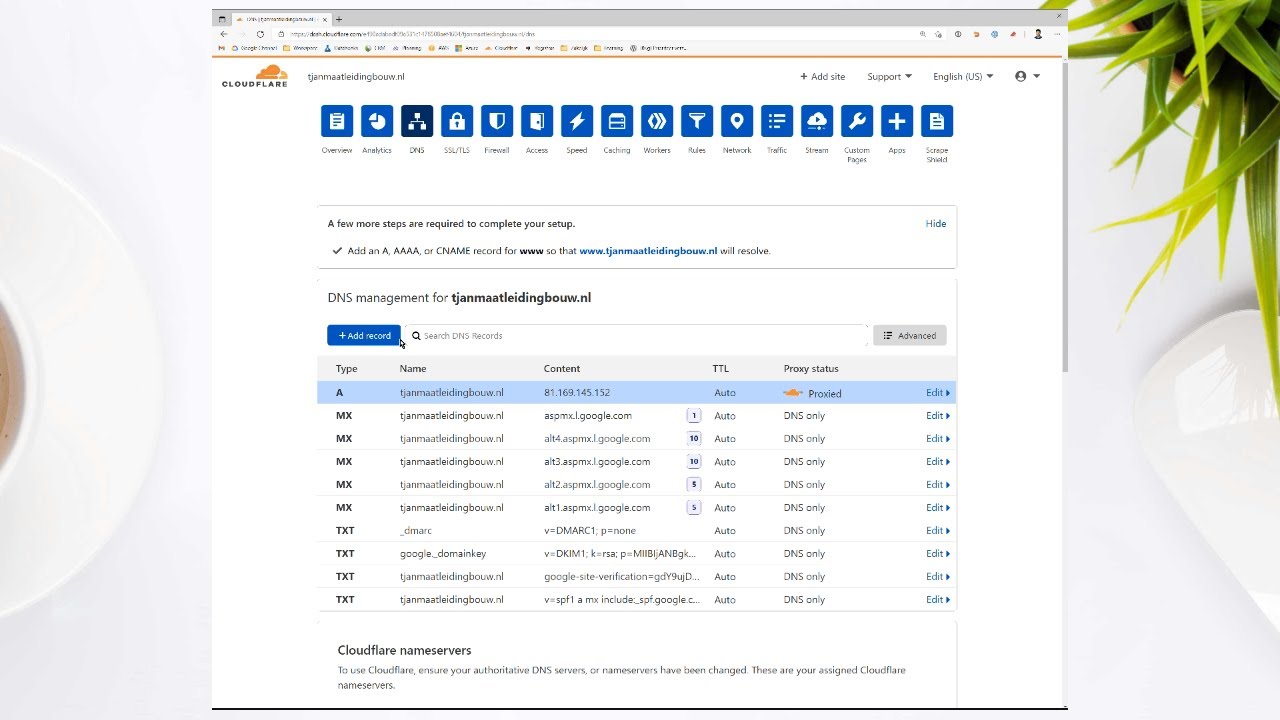The height and width of the screenshot is (720, 1280).
Task: Open the Apps plus icon
Action: click(897, 121)
